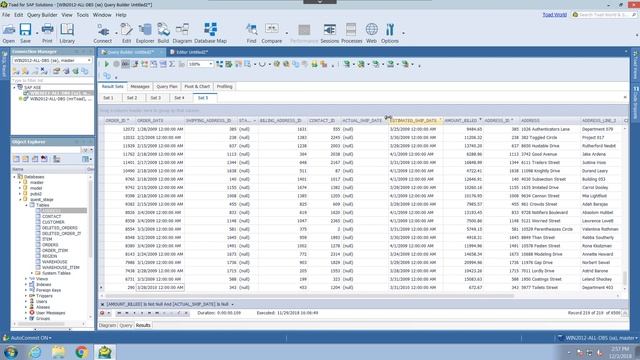Click the results grid horizontal scrollbar
640x360 pixels.
click(x=309, y=296)
